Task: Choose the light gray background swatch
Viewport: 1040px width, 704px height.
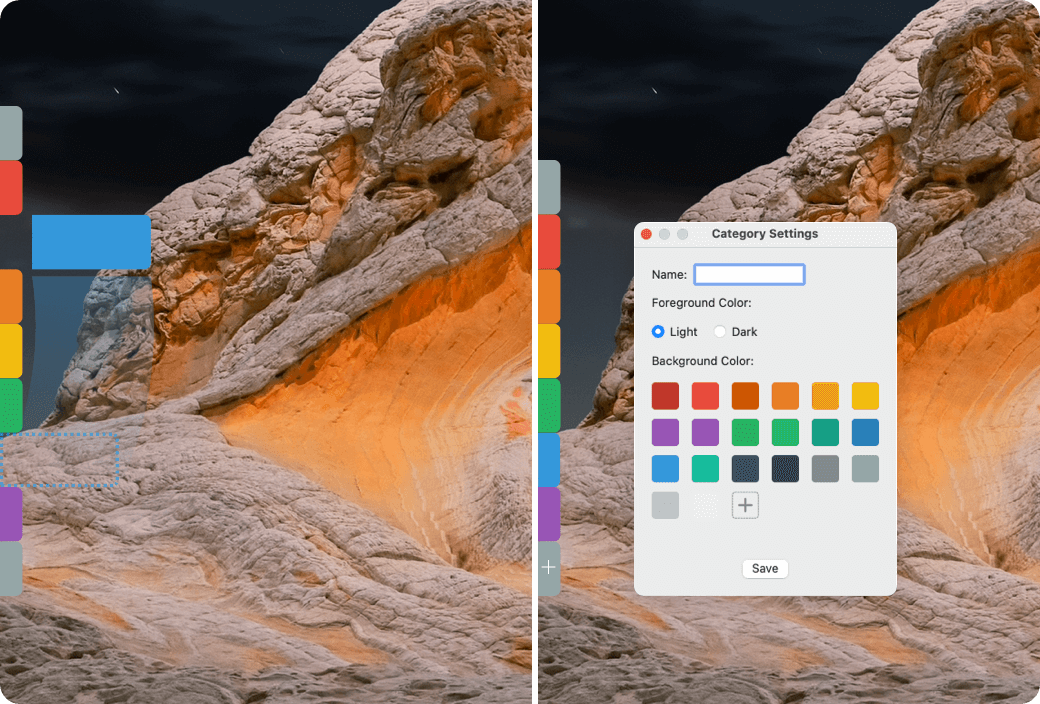Action: [665, 505]
